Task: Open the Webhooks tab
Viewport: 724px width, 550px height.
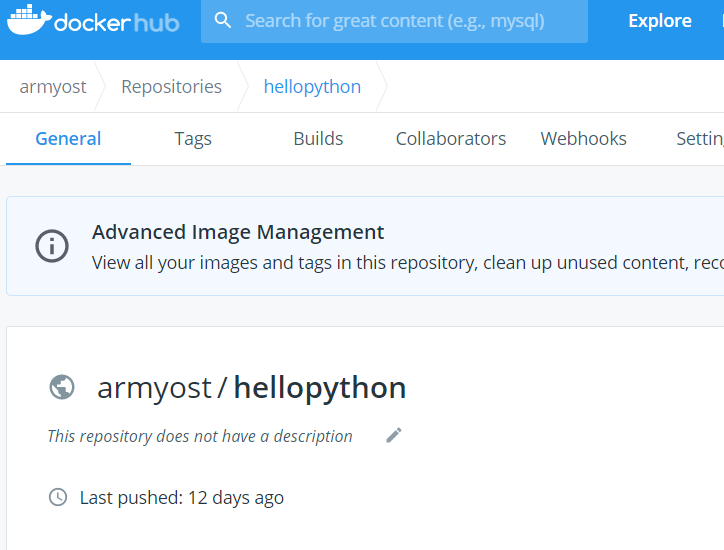Action: [x=584, y=139]
